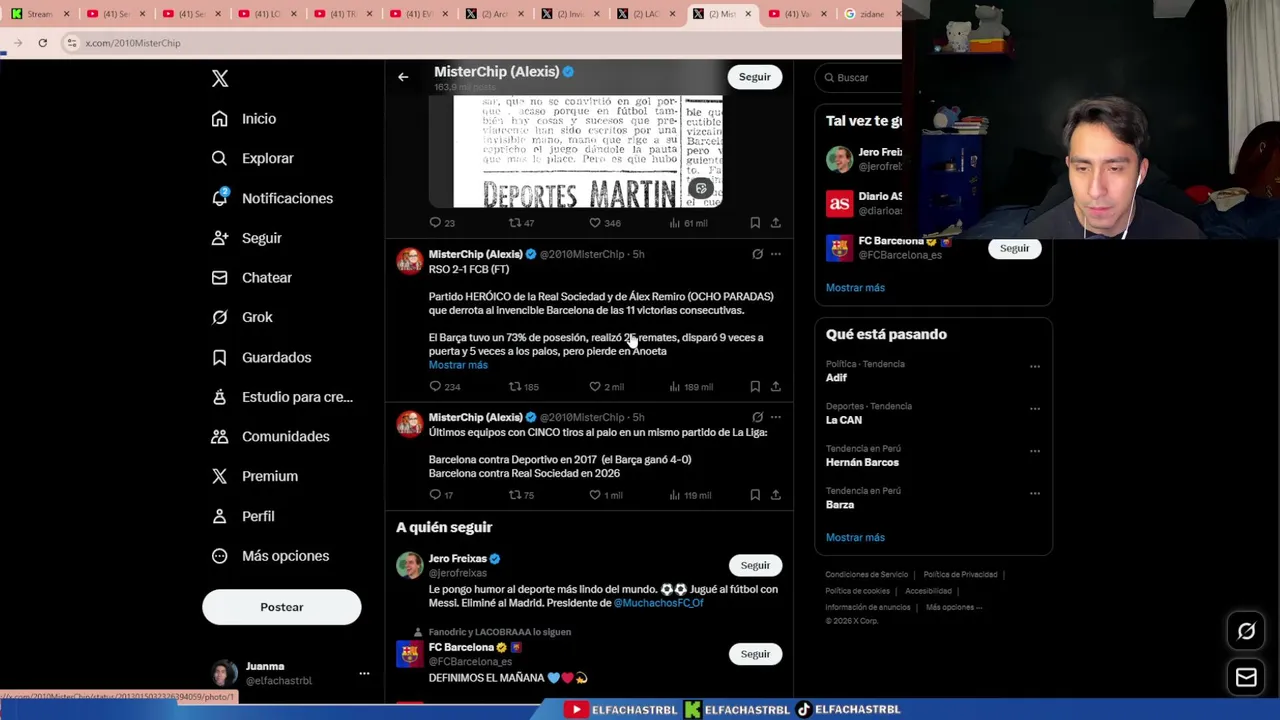Open Grok from the sidebar
Image resolution: width=1280 pixels, height=720 pixels.
[241, 317]
